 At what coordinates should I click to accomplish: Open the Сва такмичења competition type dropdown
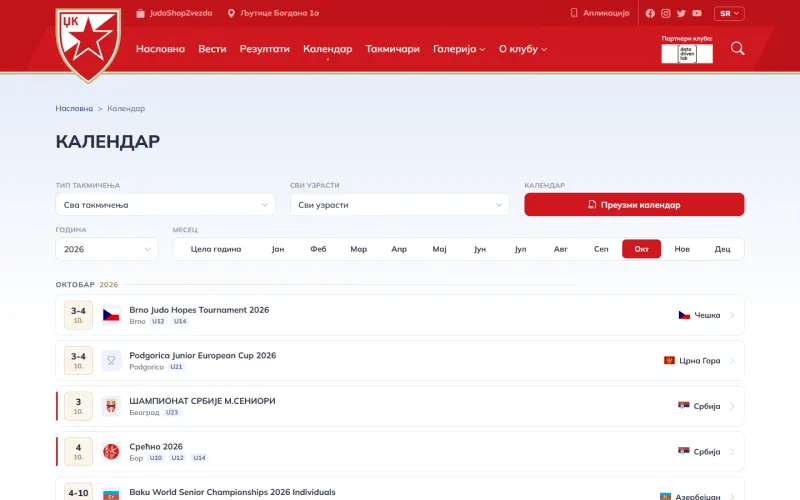tap(165, 205)
